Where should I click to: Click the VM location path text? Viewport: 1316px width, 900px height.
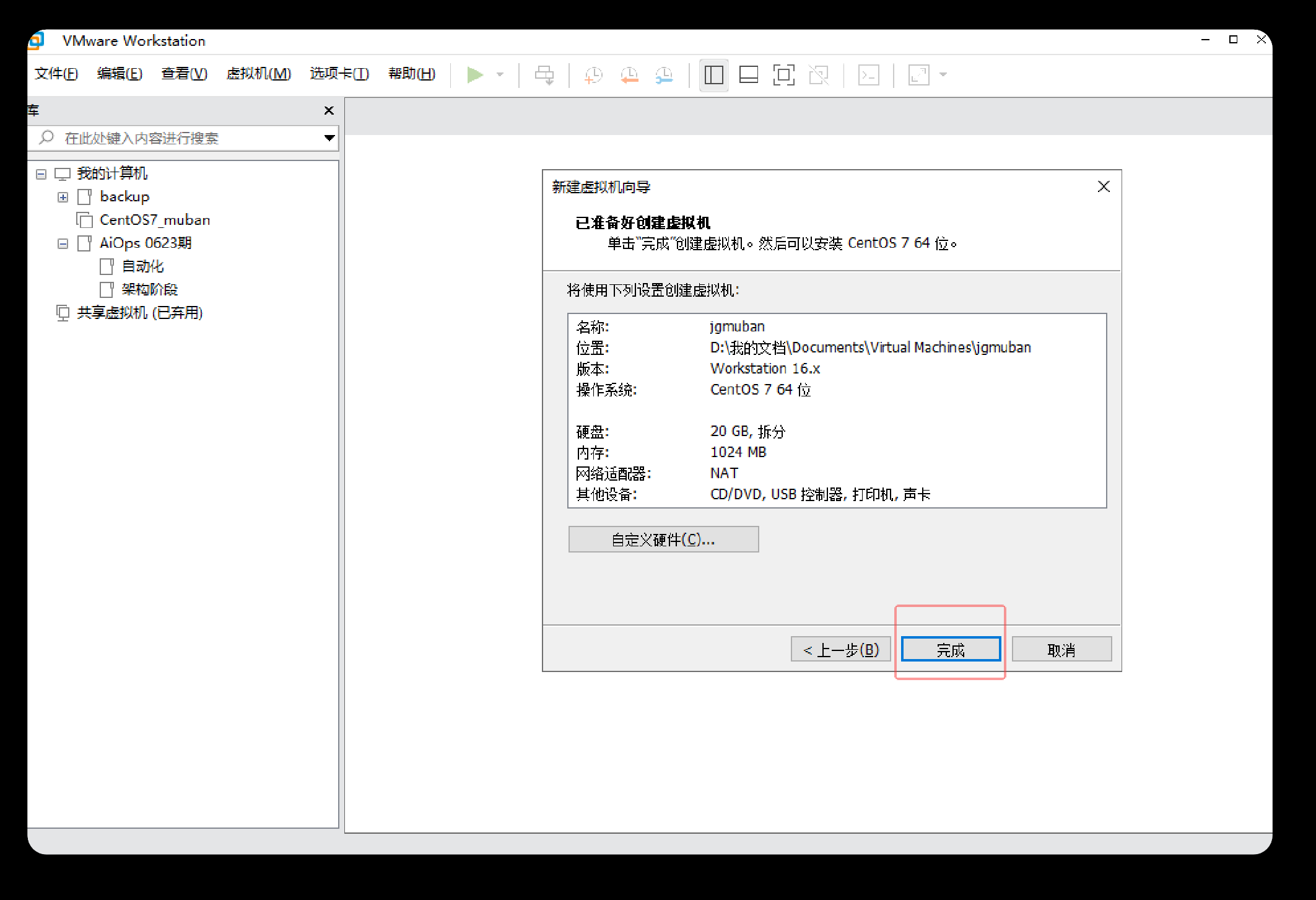tap(870, 347)
